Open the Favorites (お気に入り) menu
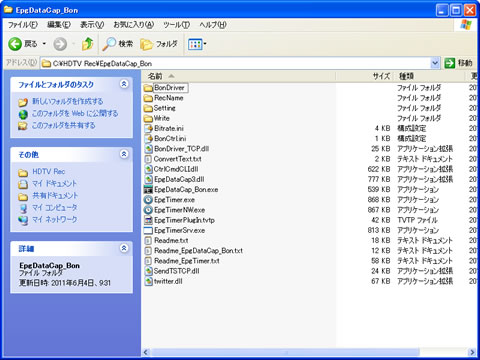Screen dimensions: 480x360 point(133,25)
